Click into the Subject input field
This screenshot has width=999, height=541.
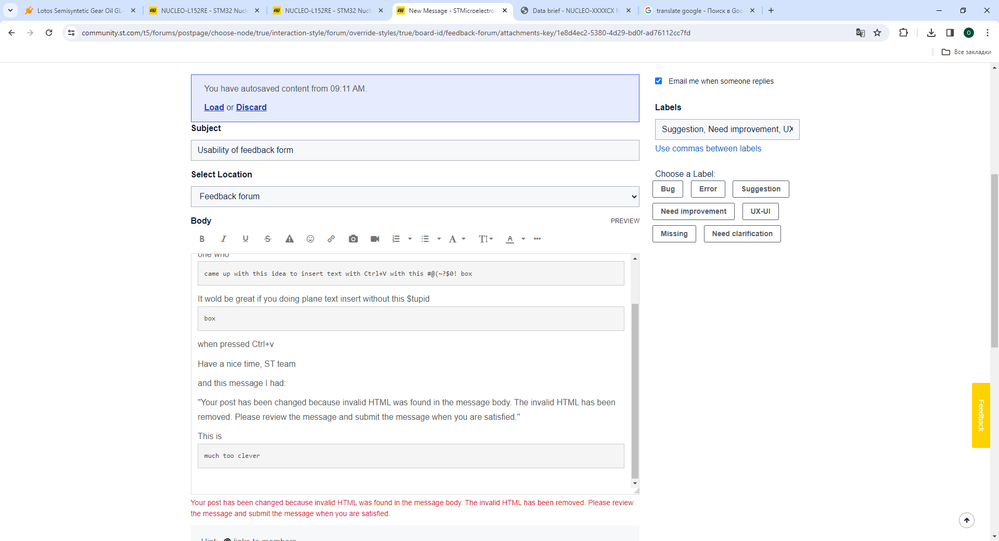415,150
